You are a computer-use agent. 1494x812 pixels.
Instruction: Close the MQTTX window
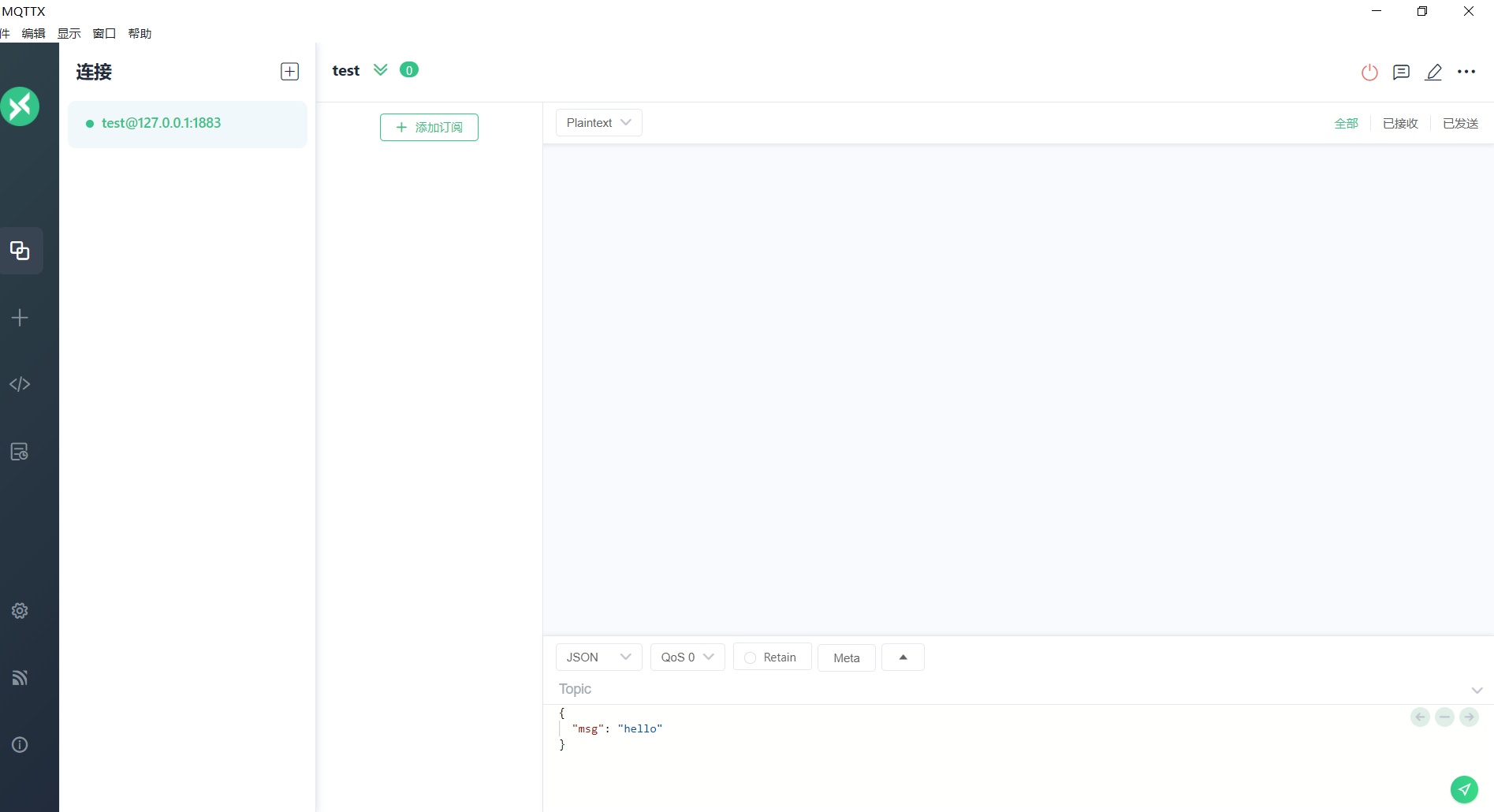coord(1469,11)
